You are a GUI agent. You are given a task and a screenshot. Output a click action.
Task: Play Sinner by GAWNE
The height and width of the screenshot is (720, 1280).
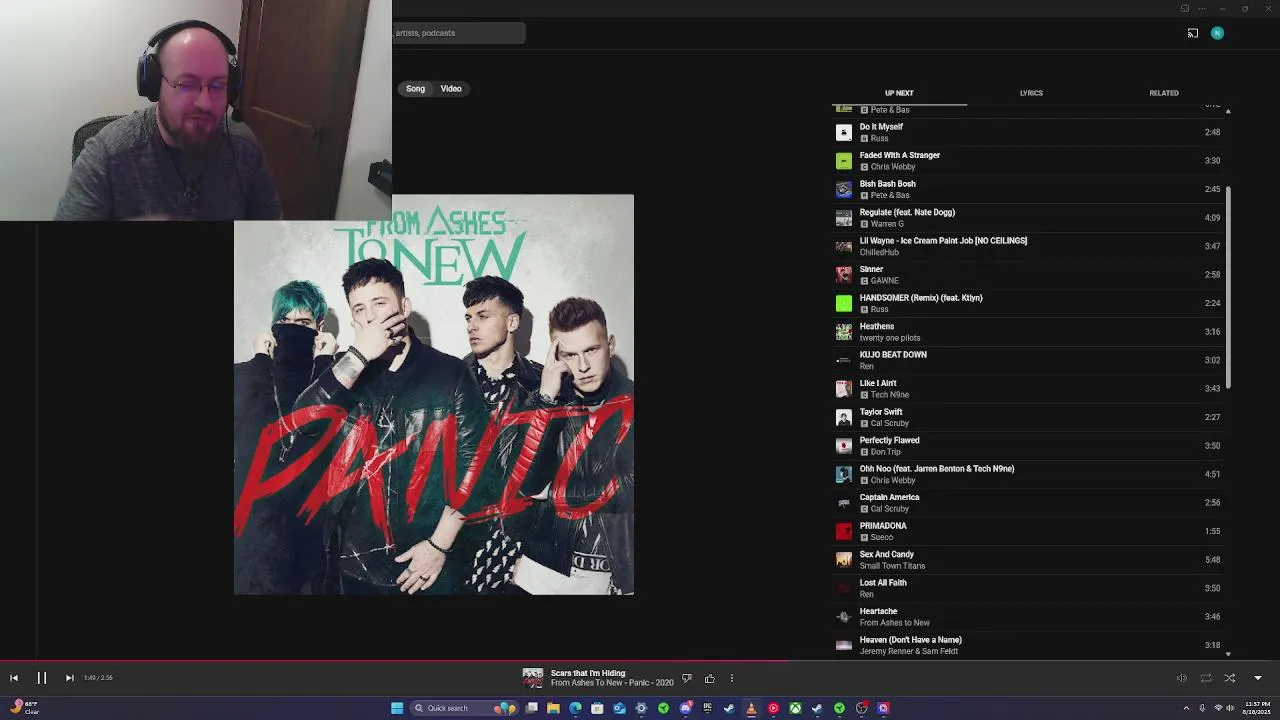pos(1028,275)
